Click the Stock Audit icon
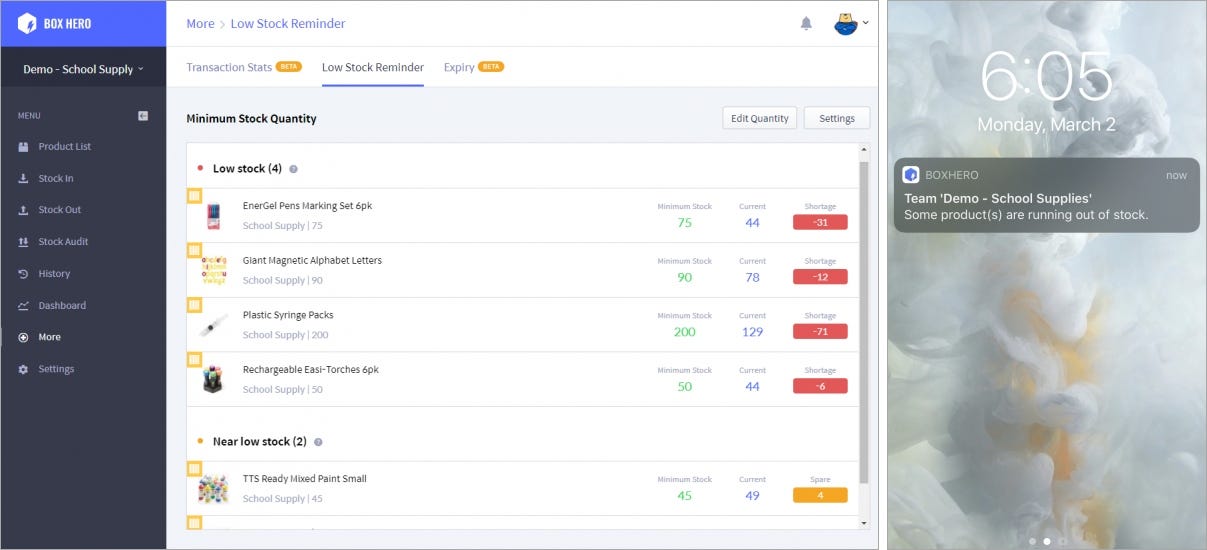The image size is (1207, 550). (x=23, y=242)
